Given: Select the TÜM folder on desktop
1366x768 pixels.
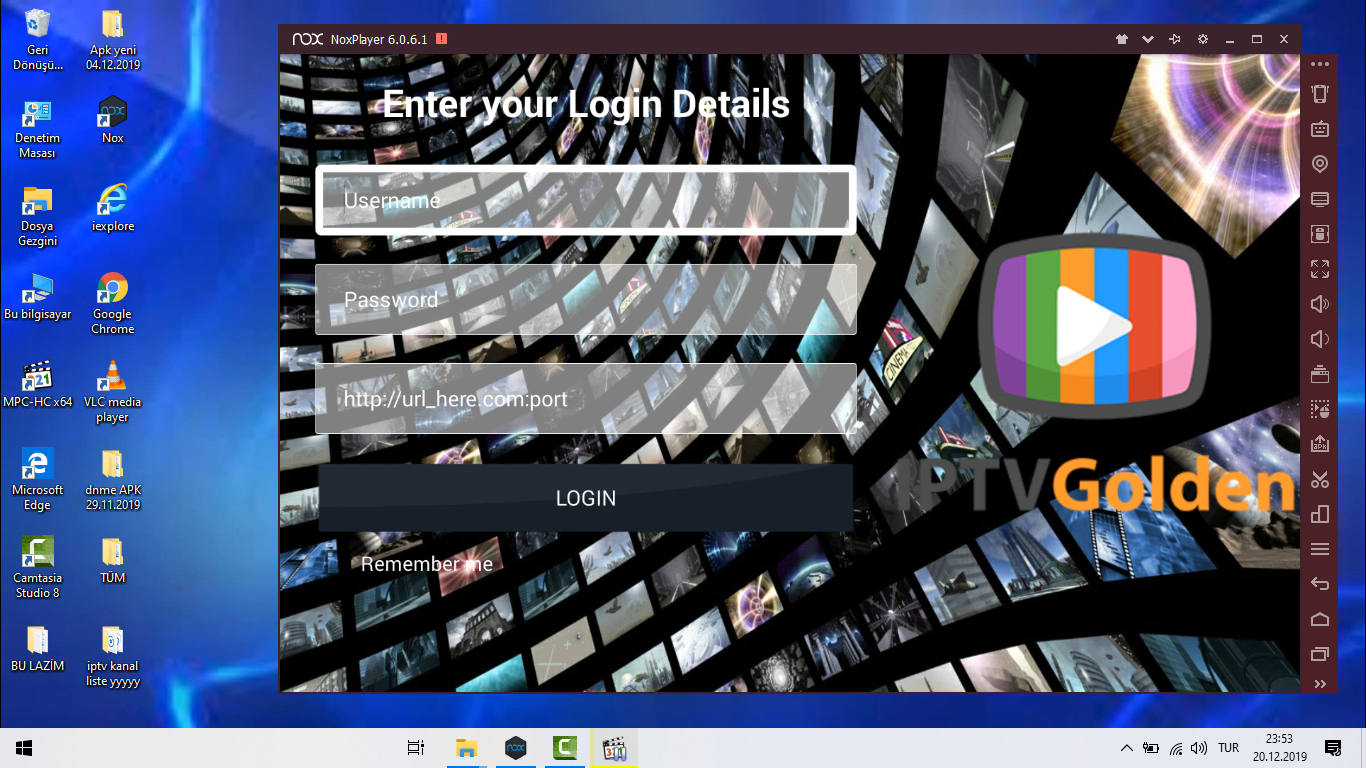Looking at the screenshot, I should pos(113,562).
